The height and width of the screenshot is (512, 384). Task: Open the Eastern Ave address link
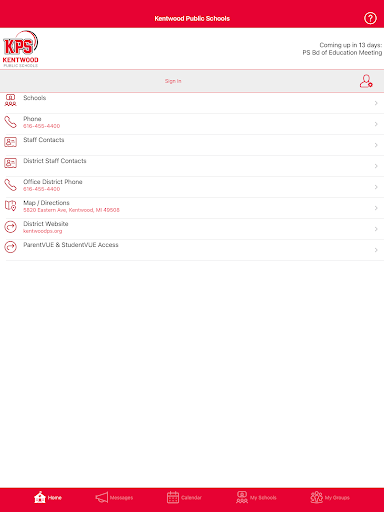(x=71, y=210)
